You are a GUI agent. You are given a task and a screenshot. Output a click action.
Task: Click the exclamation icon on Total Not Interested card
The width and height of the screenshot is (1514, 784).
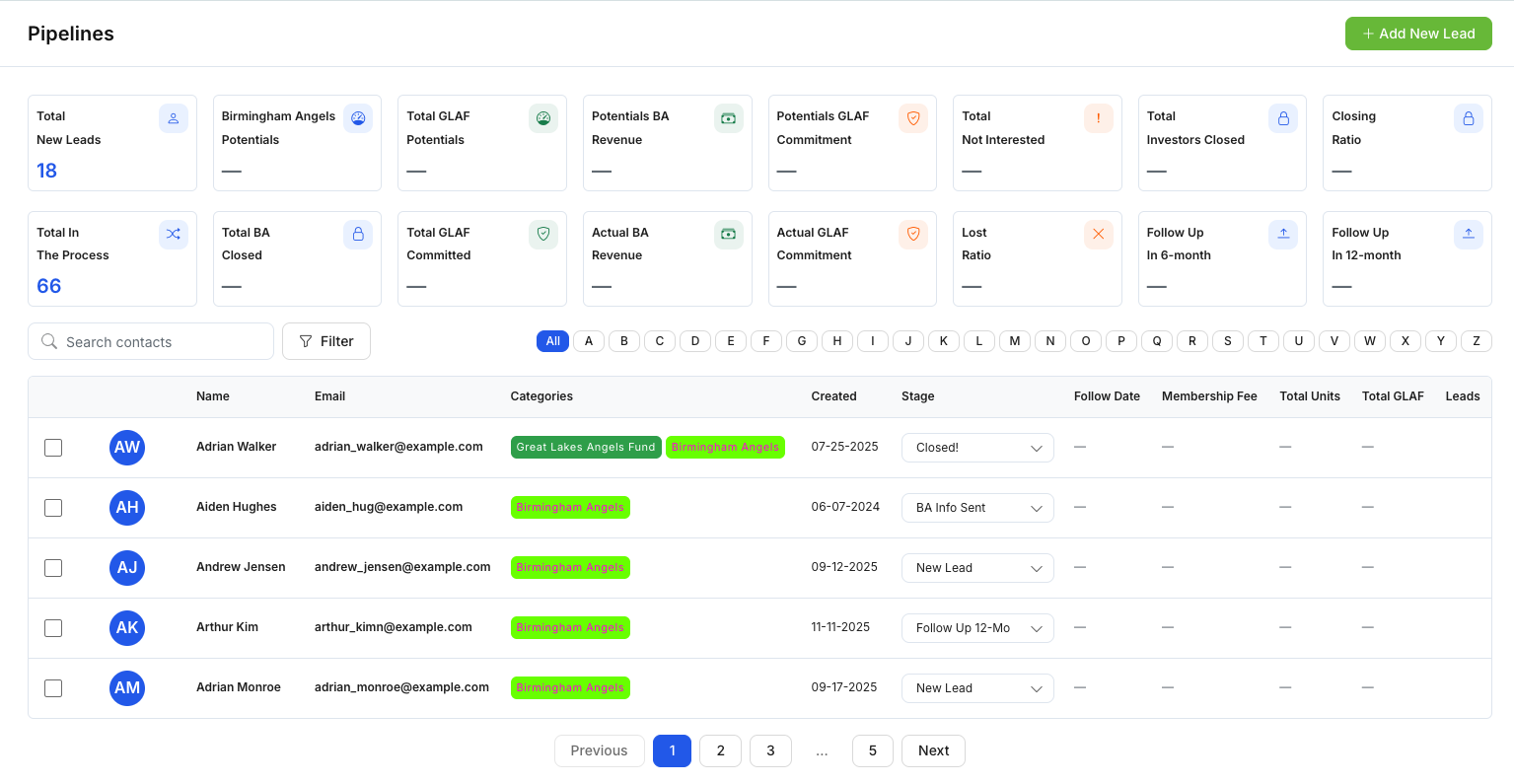1098,118
